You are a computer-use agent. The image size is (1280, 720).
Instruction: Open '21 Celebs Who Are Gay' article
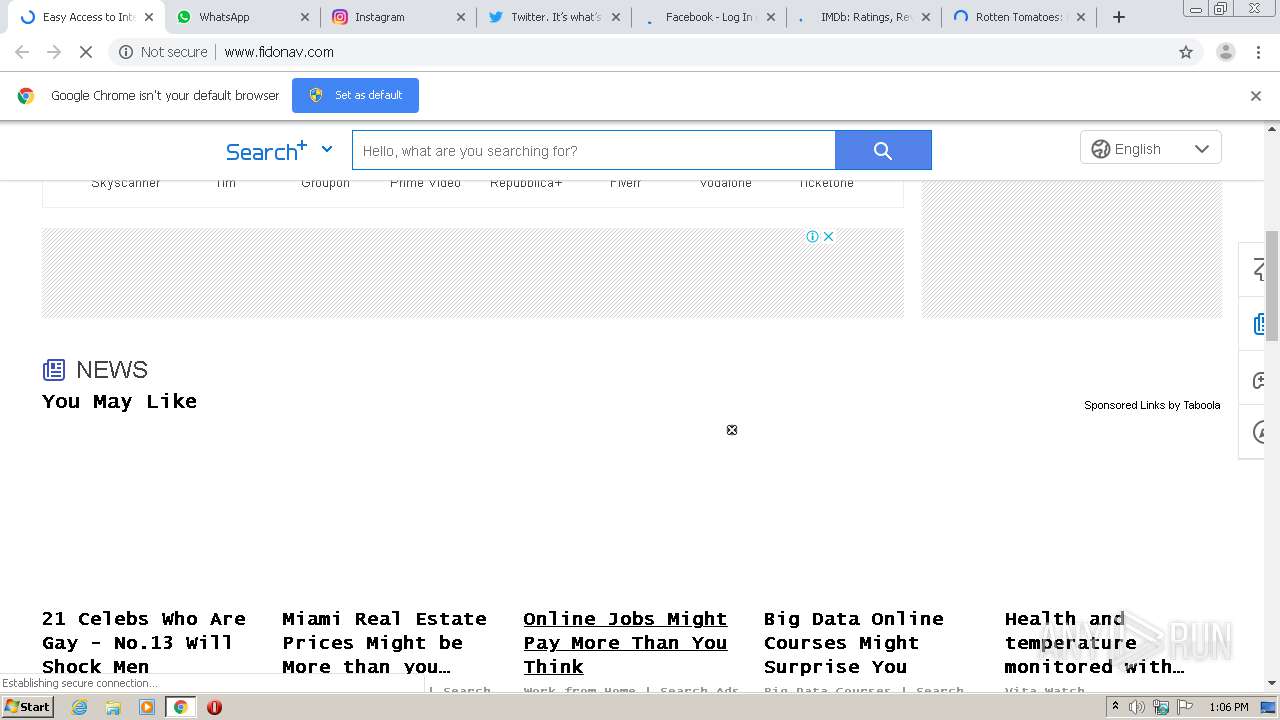[144, 642]
